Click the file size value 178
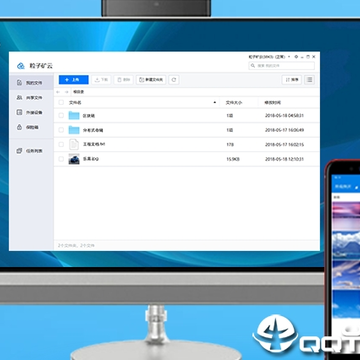This screenshot has width=360, height=360. 230,144
